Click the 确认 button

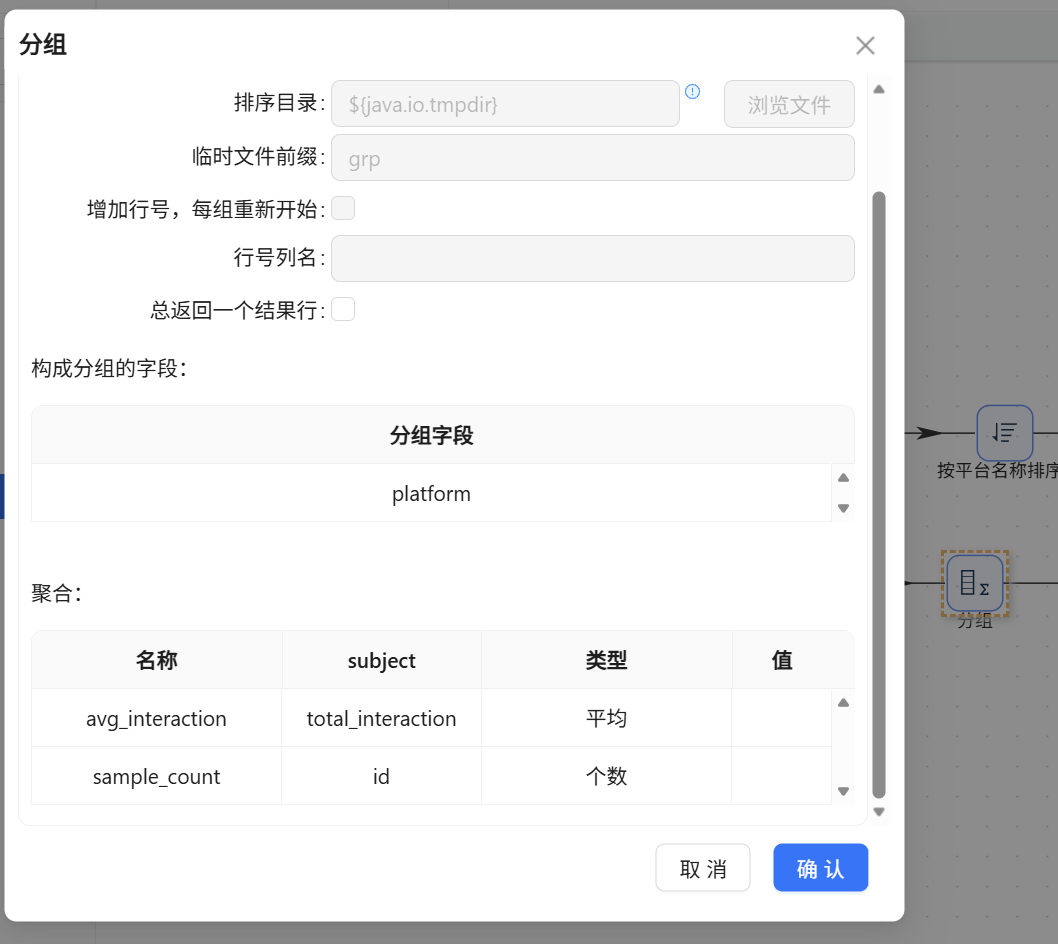pyautogui.click(x=820, y=868)
